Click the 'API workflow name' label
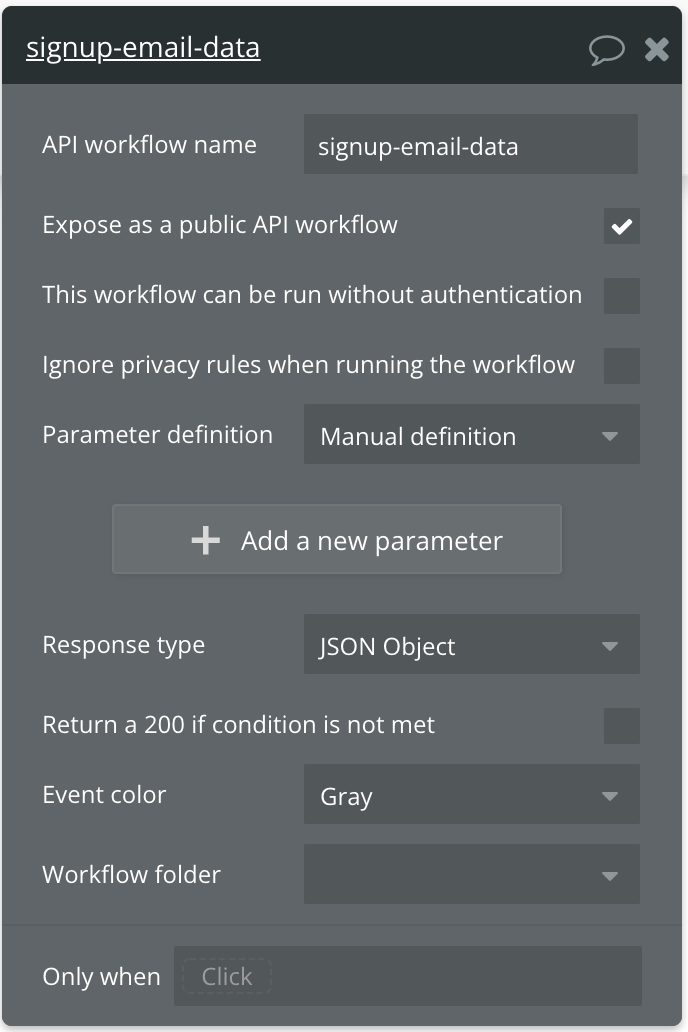The image size is (688, 1032). (x=149, y=145)
